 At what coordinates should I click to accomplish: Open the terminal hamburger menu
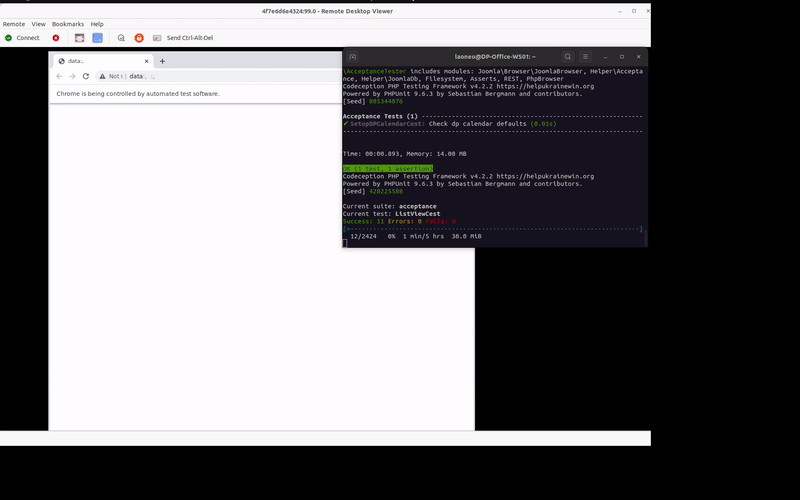tap(585, 57)
